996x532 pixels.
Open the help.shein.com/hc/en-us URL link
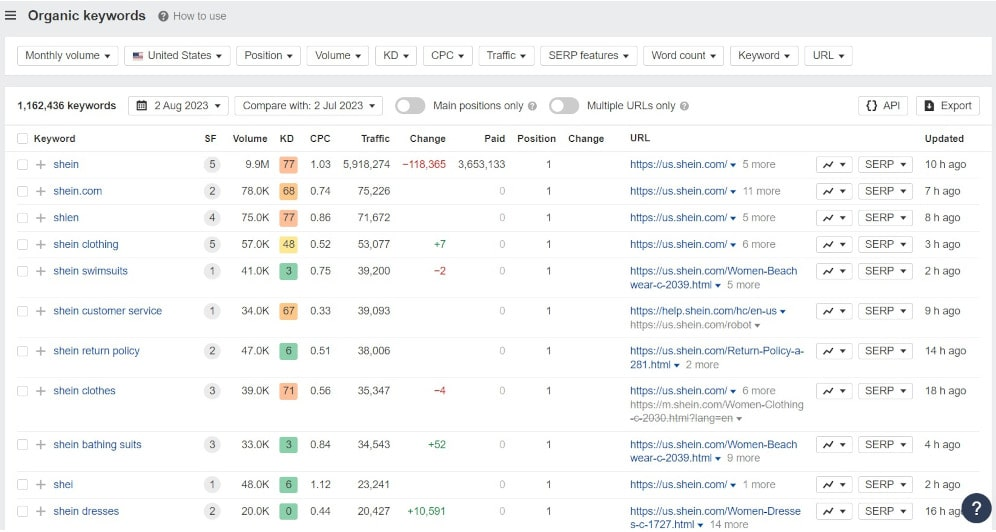(703, 311)
